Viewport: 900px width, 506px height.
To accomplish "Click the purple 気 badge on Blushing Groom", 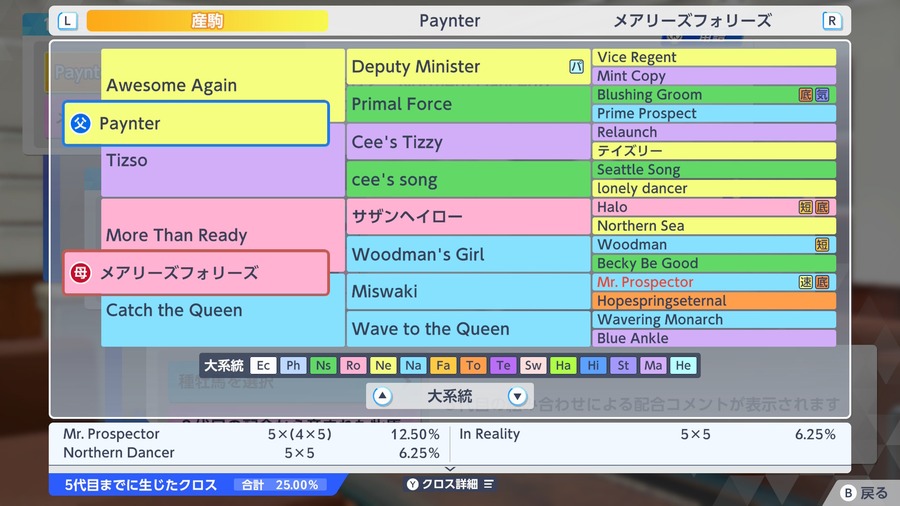I will pos(822,95).
